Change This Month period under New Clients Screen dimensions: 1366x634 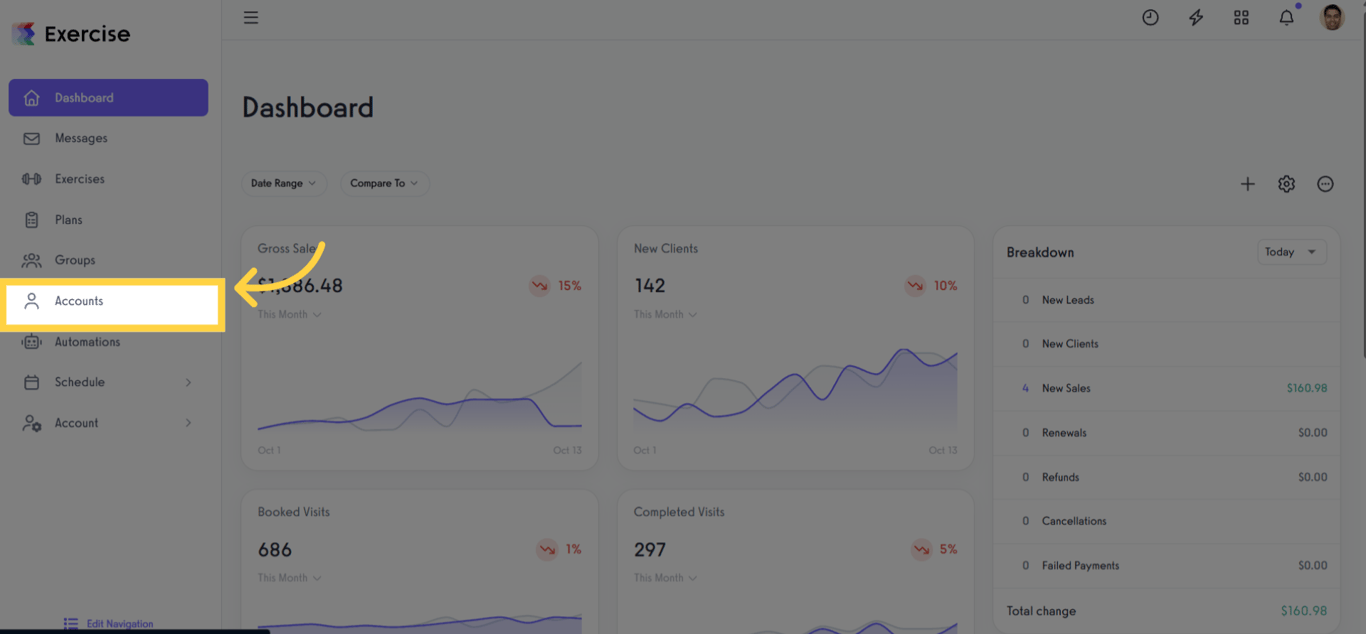665,314
